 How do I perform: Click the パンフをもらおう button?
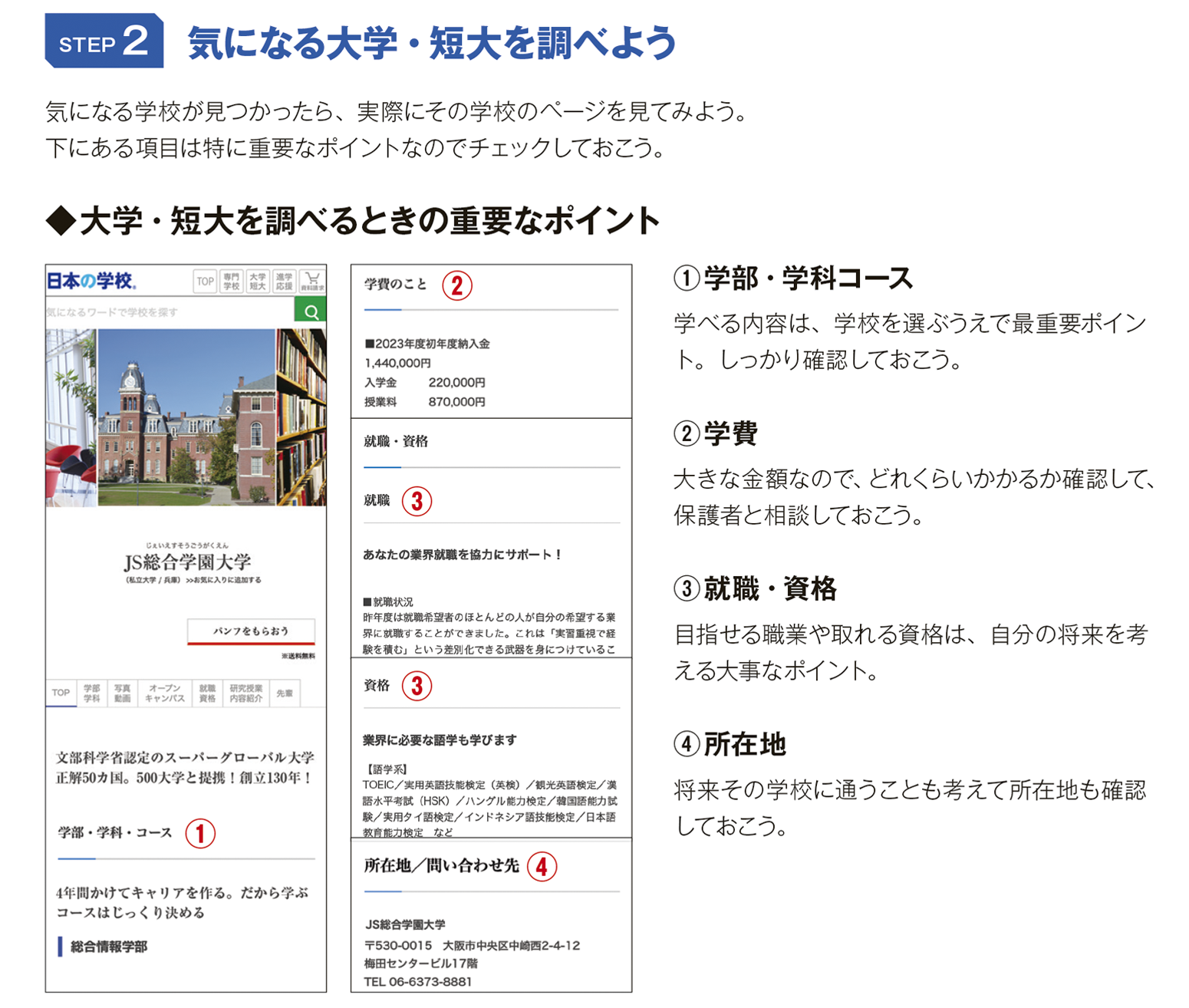[x=251, y=629]
